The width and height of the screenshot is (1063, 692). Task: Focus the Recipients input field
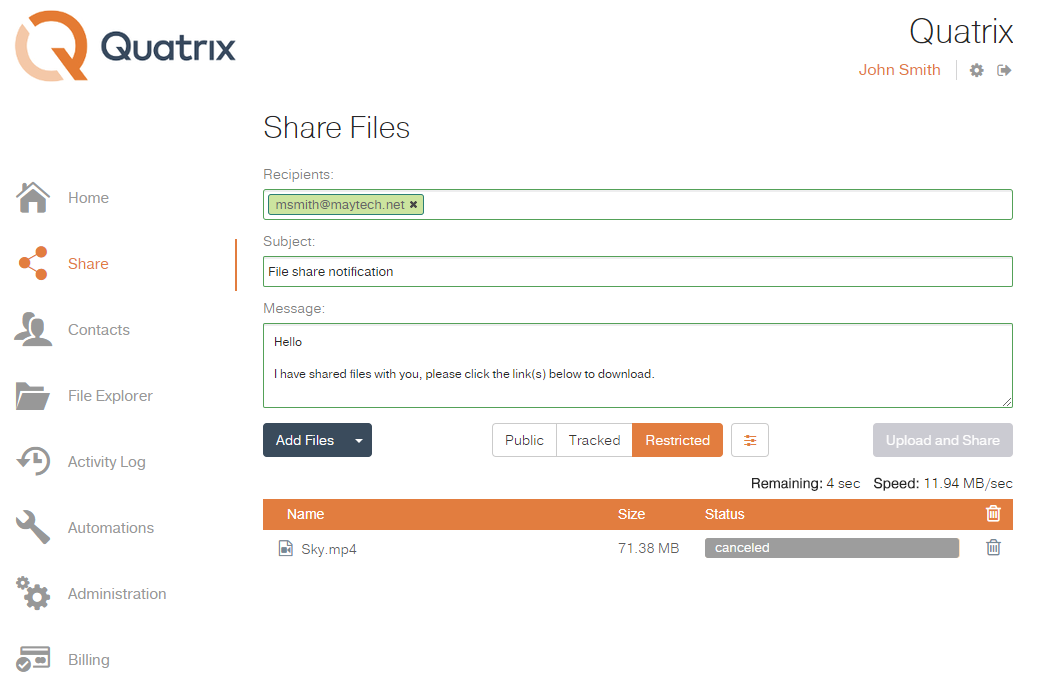[x=638, y=205]
